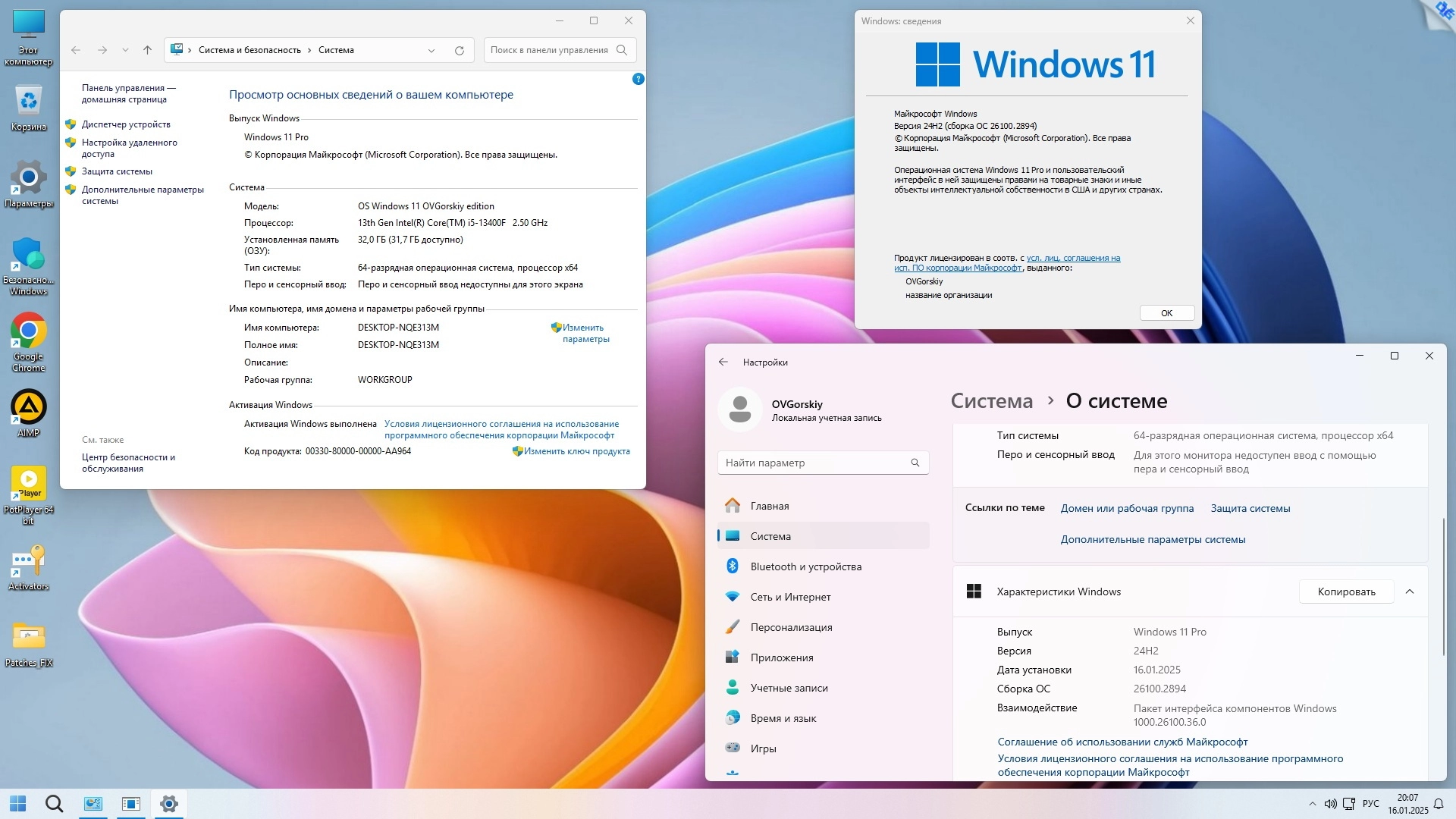Open the Windows Start button on taskbar
1456x819 pixels.
point(18,804)
